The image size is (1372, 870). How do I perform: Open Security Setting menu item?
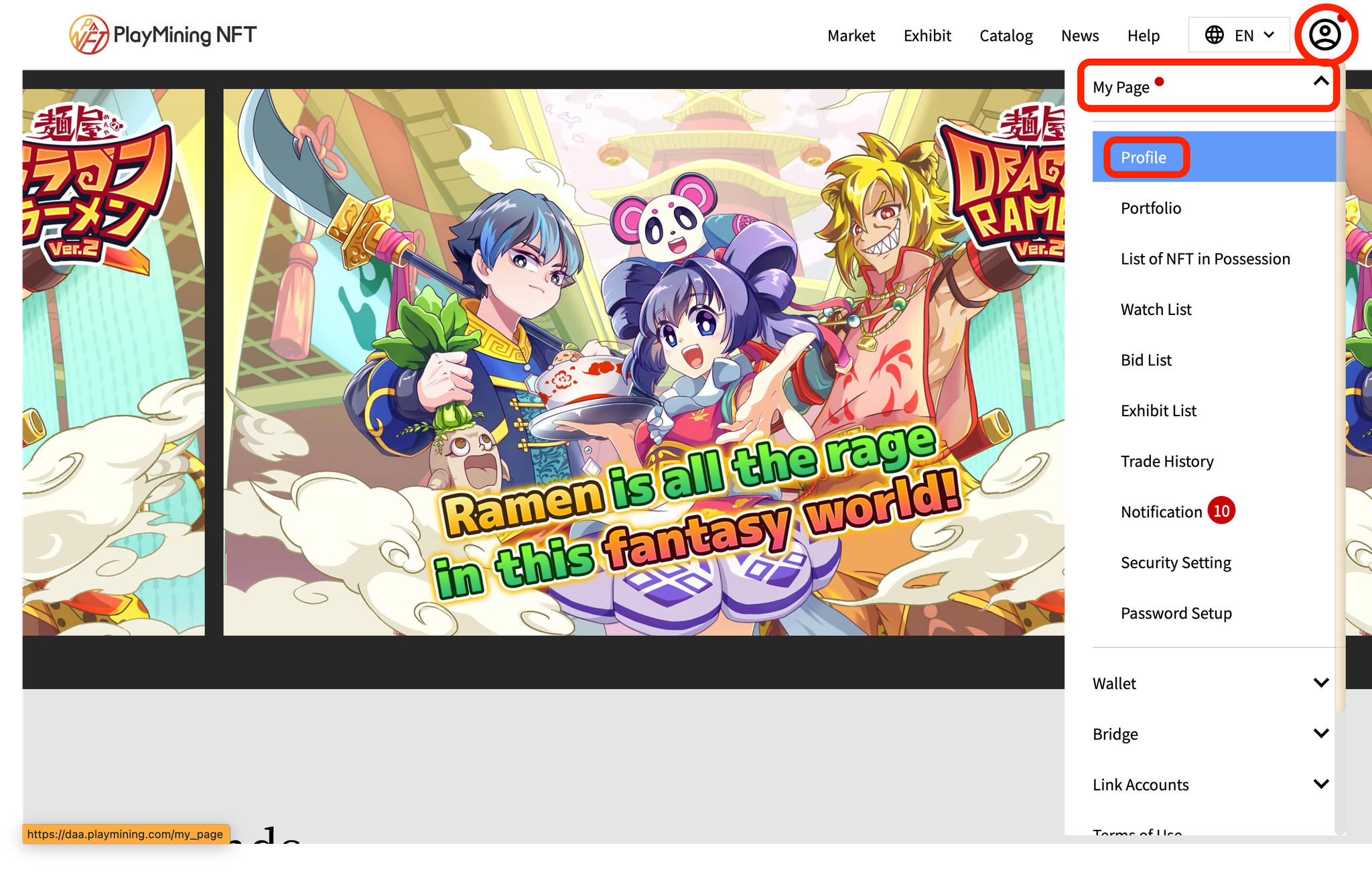1176,562
